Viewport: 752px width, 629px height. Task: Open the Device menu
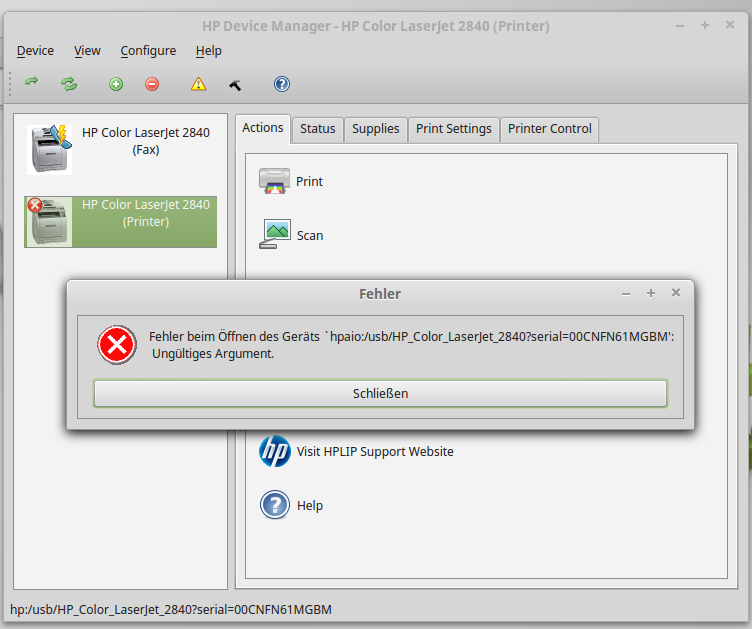coord(35,51)
